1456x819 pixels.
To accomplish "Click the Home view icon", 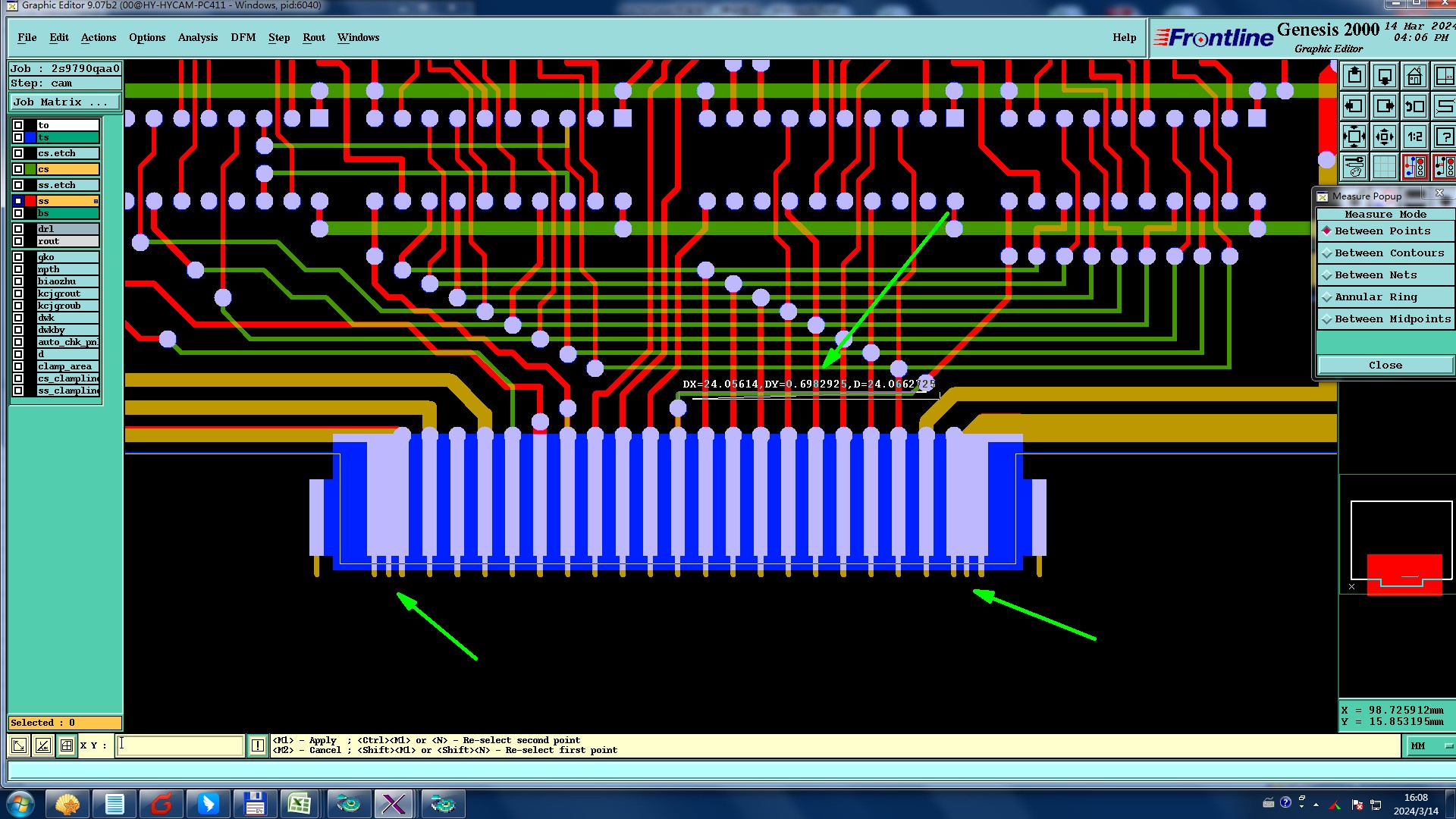I will tap(1414, 77).
